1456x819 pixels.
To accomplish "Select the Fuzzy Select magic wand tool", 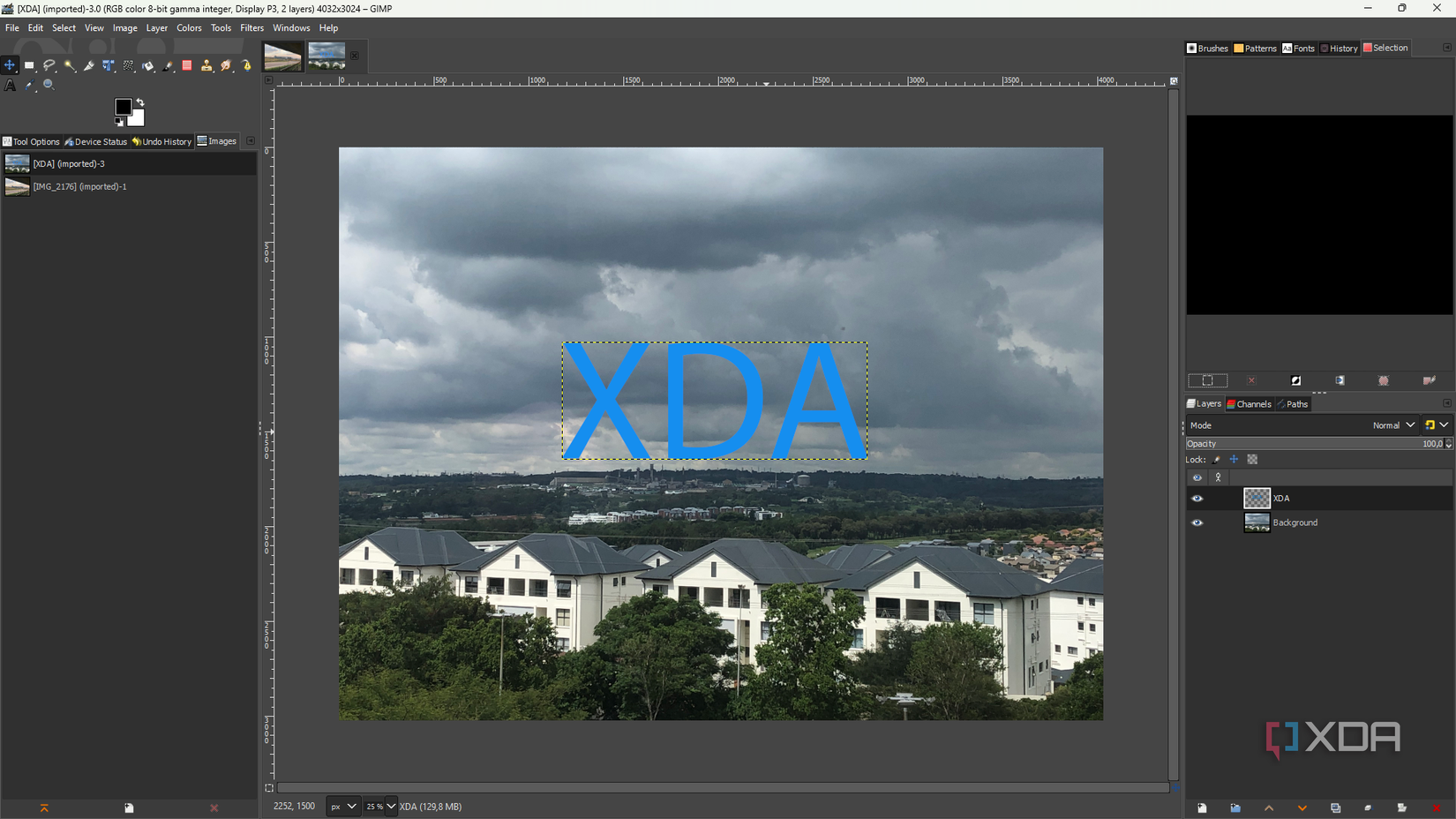I will tap(69, 65).
